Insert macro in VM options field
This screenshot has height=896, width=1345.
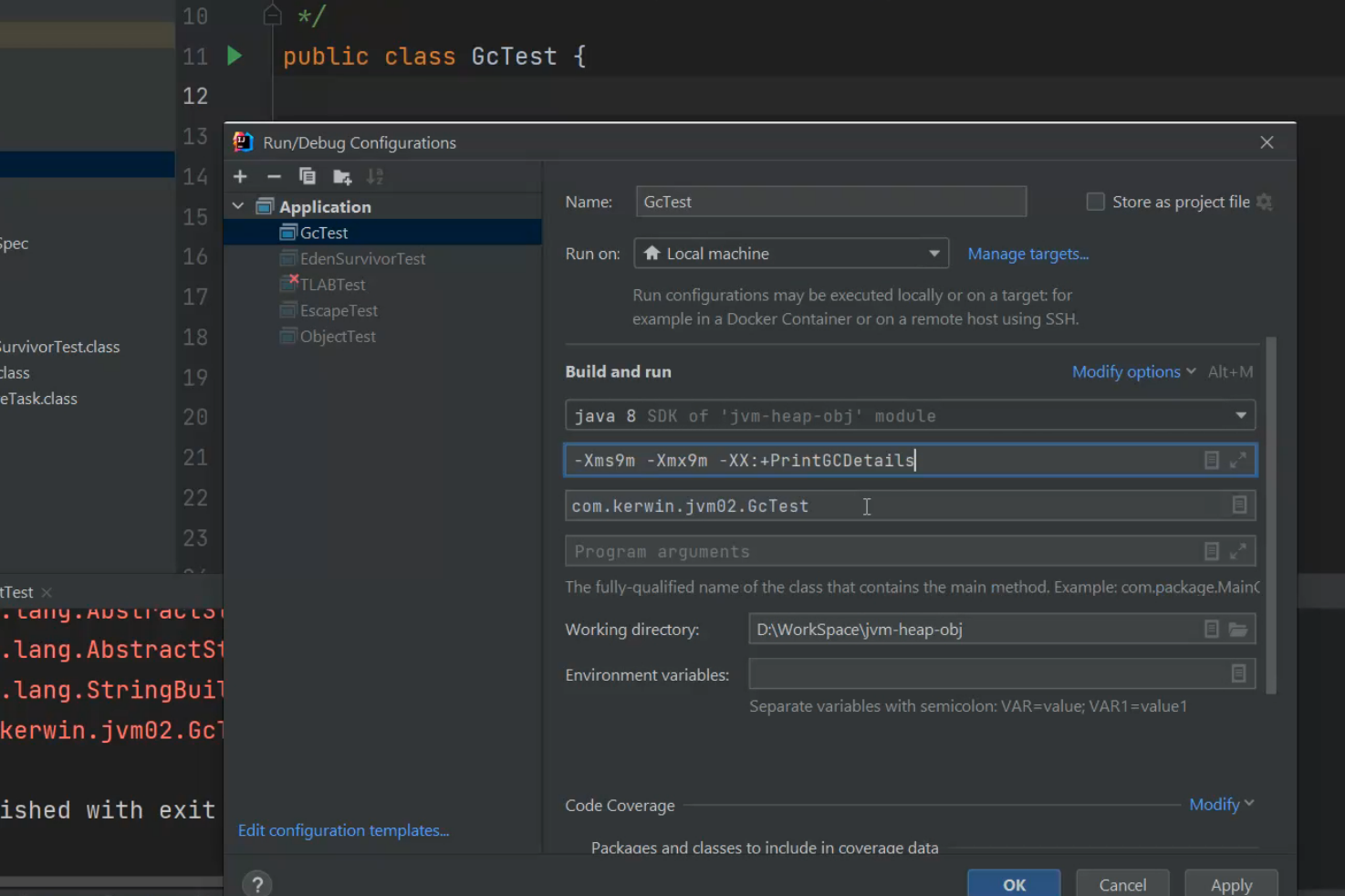pyautogui.click(x=1211, y=461)
